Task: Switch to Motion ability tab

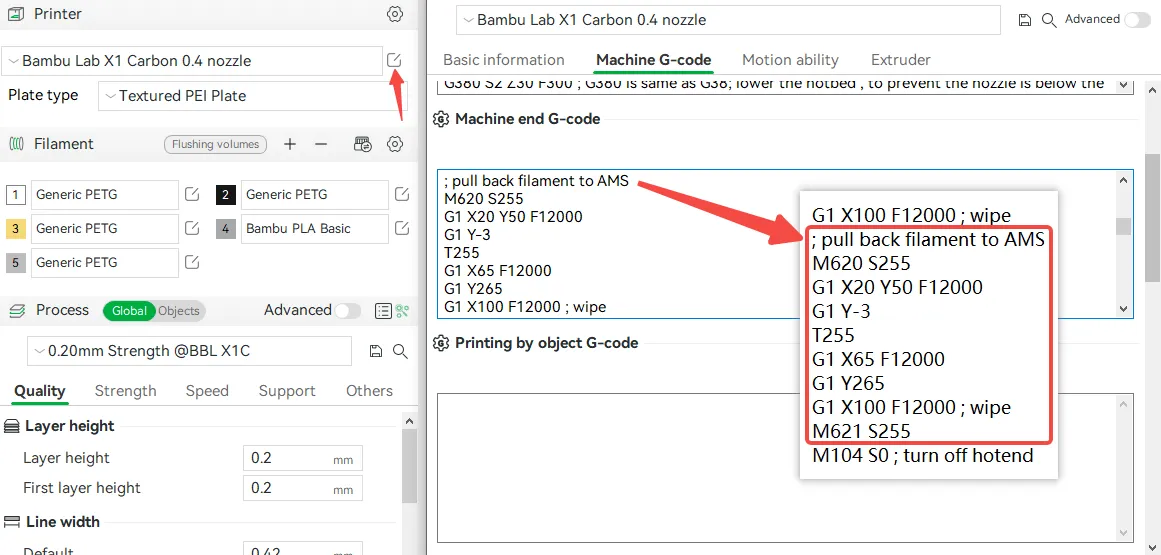Action: click(790, 60)
